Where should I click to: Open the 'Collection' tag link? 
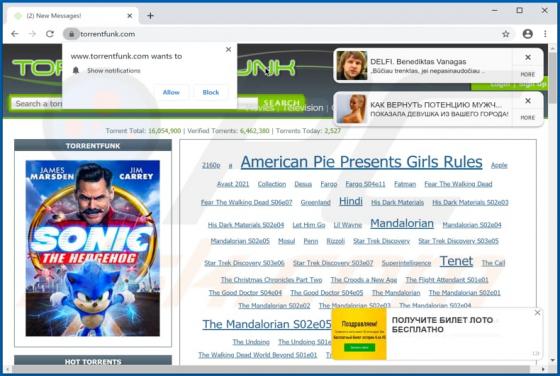pyautogui.click(x=272, y=184)
